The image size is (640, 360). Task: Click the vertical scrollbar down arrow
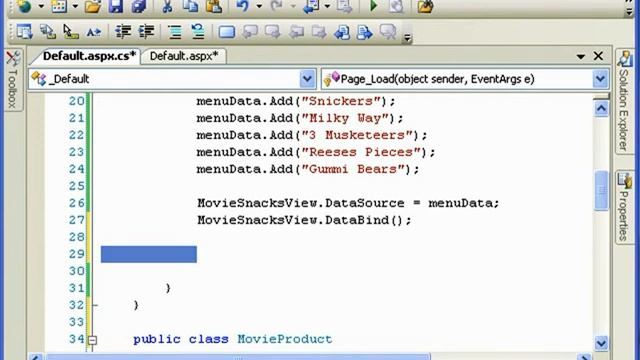601,343
